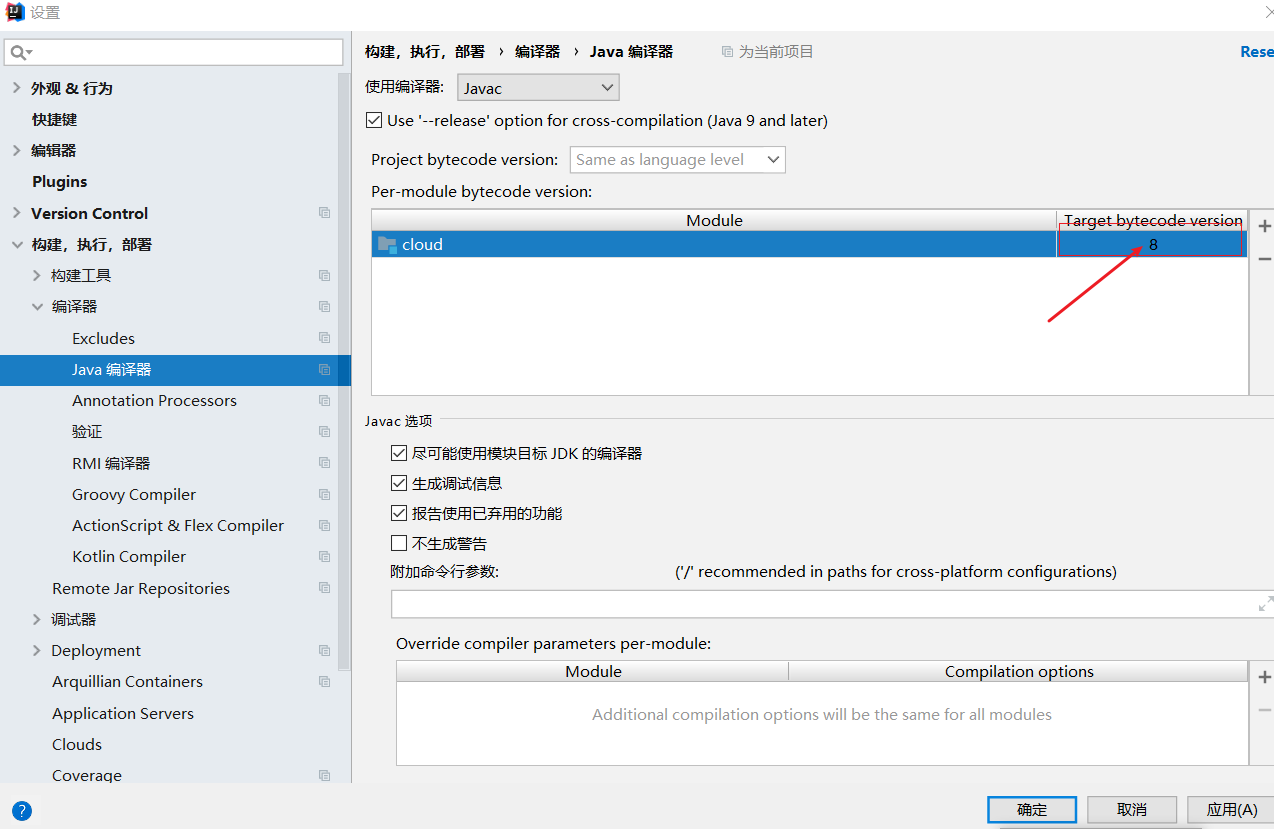Click + to add a module bytecode entry
This screenshot has width=1274, height=829.
pyautogui.click(x=1263, y=226)
